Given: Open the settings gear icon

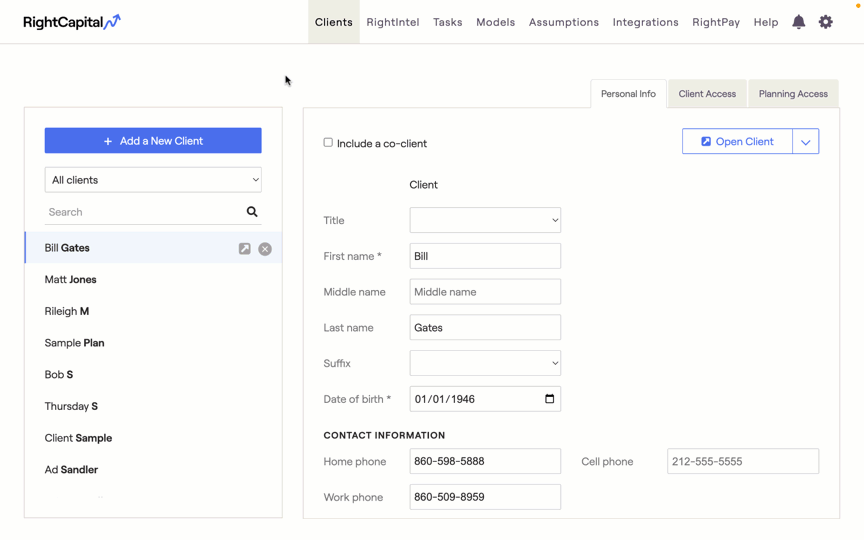Looking at the screenshot, I should point(825,22).
